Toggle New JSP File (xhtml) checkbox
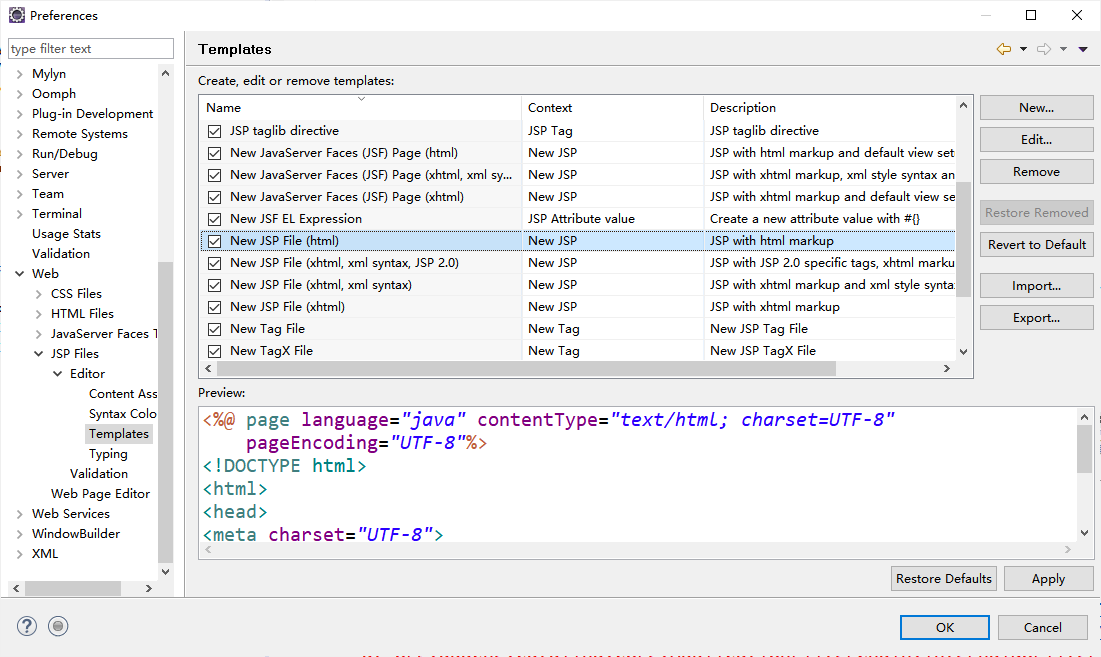The height and width of the screenshot is (657, 1101). pos(215,307)
